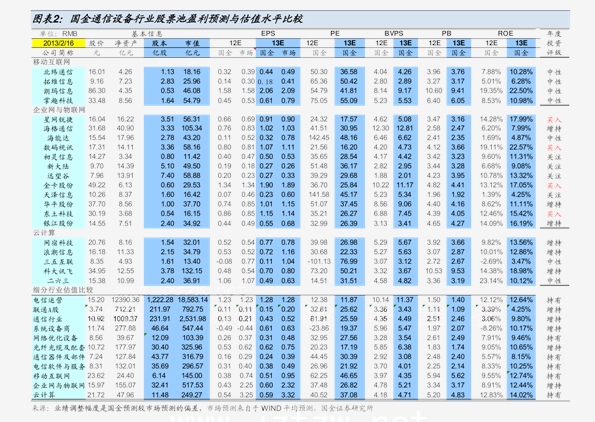Select the yellow date cell 2013/2/16

pos(58,43)
